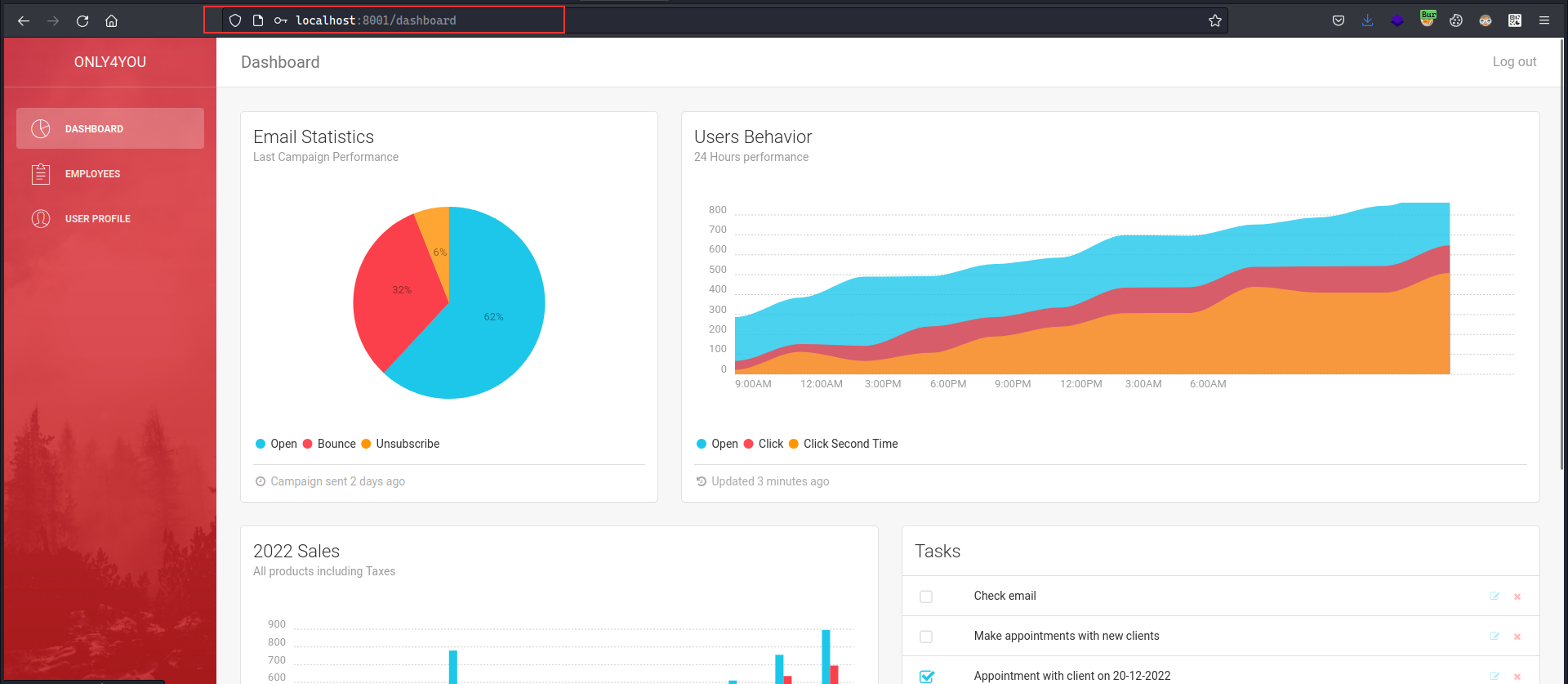Click the Email Statistics card title

point(314,136)
